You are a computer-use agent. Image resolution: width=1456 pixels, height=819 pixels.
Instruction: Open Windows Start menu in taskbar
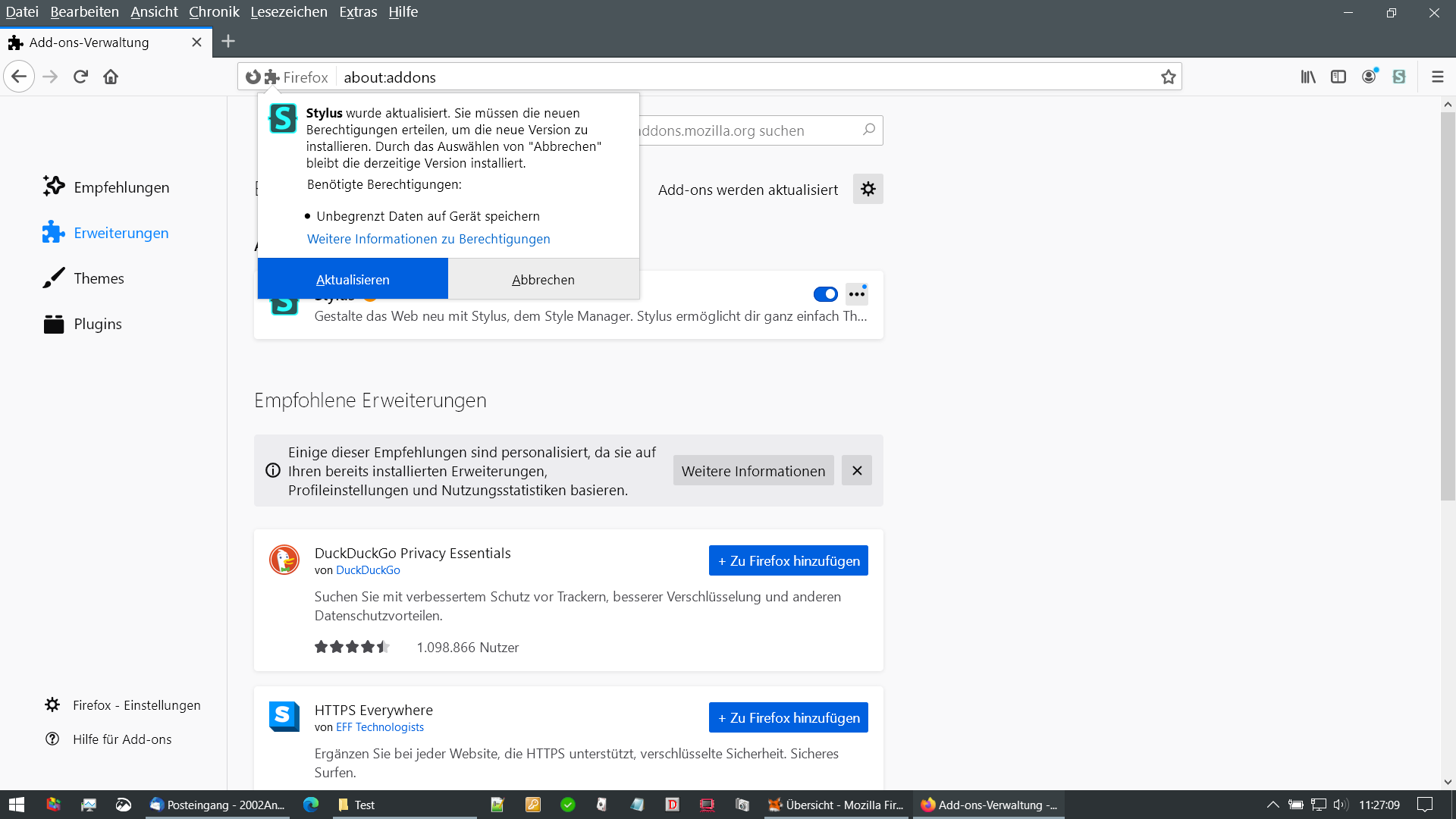click(17, 805)
